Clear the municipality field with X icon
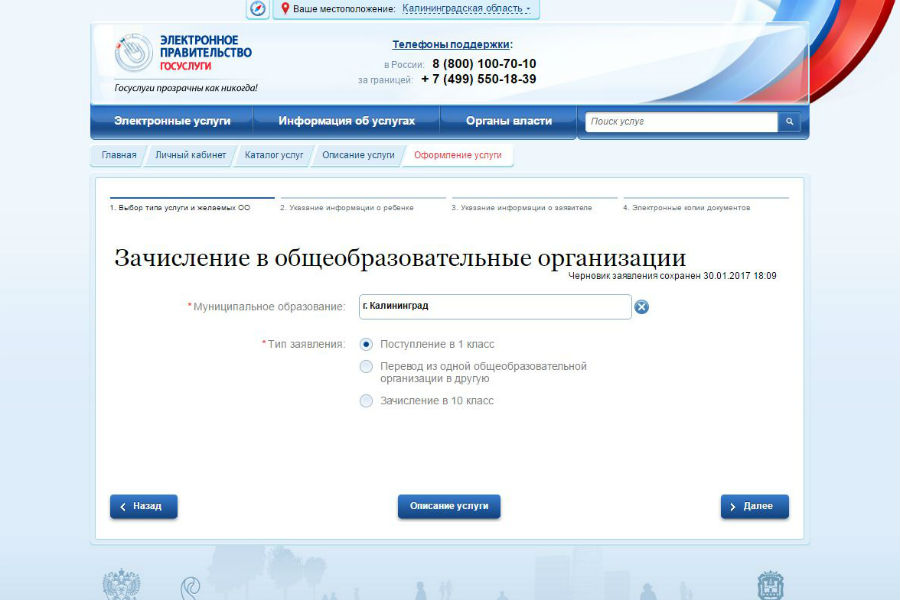Screen dimensions: 900x600 tap(642, 307)
